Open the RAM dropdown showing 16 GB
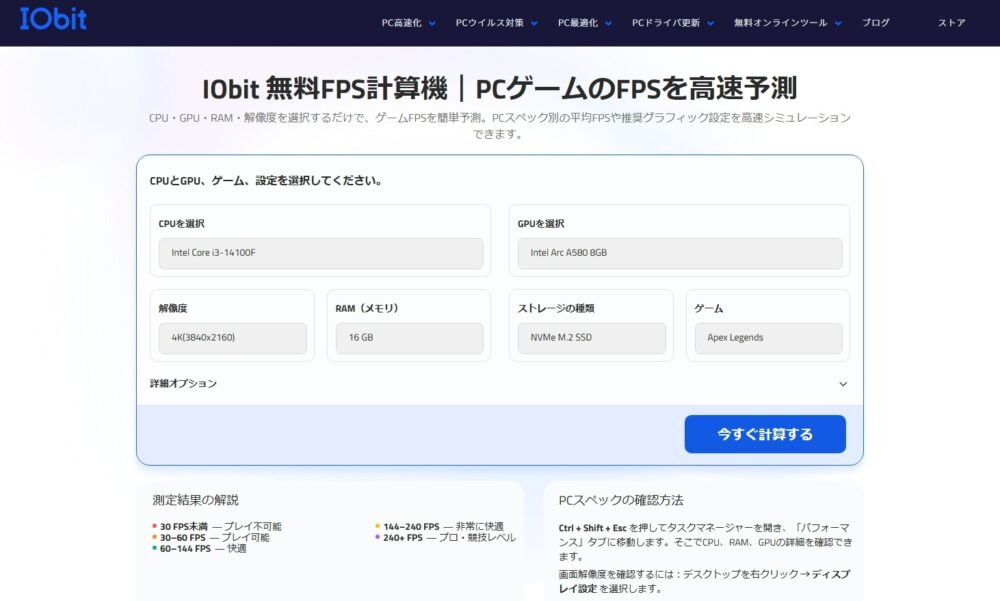 (x=409, y=338)
